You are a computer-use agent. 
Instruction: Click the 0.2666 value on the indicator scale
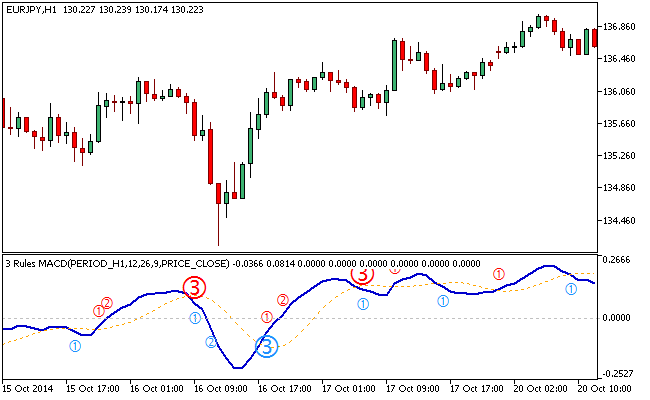point(621,260)
